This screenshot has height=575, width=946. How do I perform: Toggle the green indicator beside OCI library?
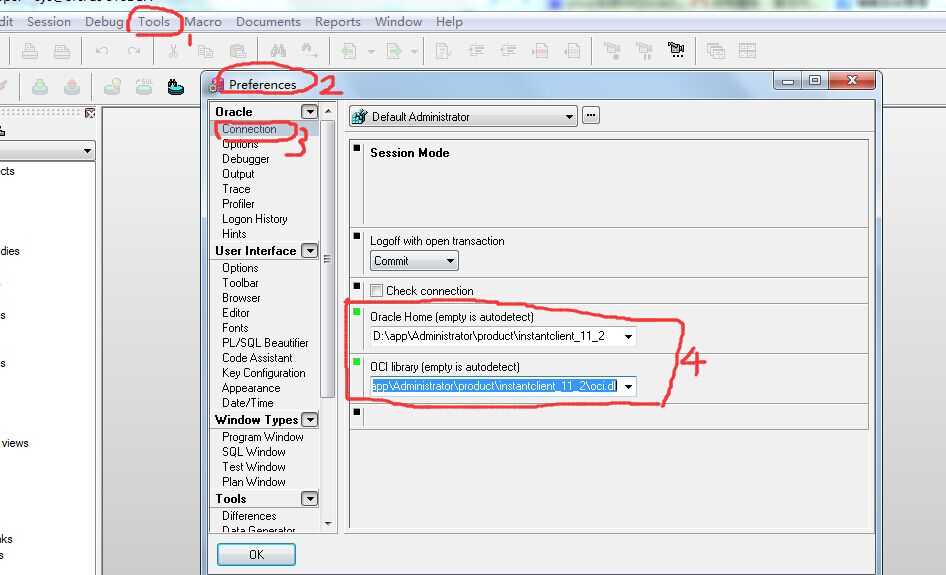(x=357, y=362)
